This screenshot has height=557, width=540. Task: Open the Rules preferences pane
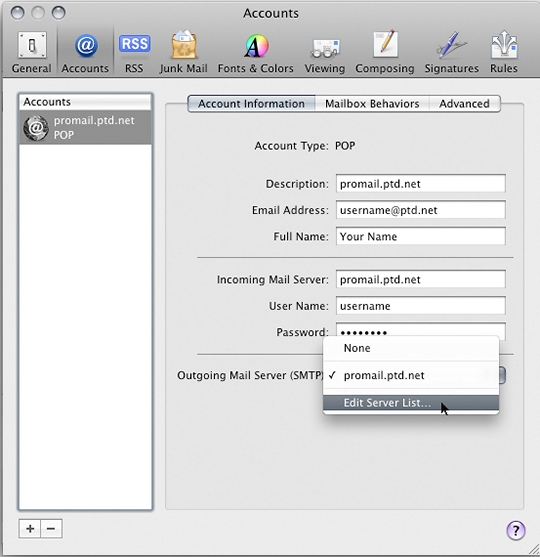[x=504, y=52]
